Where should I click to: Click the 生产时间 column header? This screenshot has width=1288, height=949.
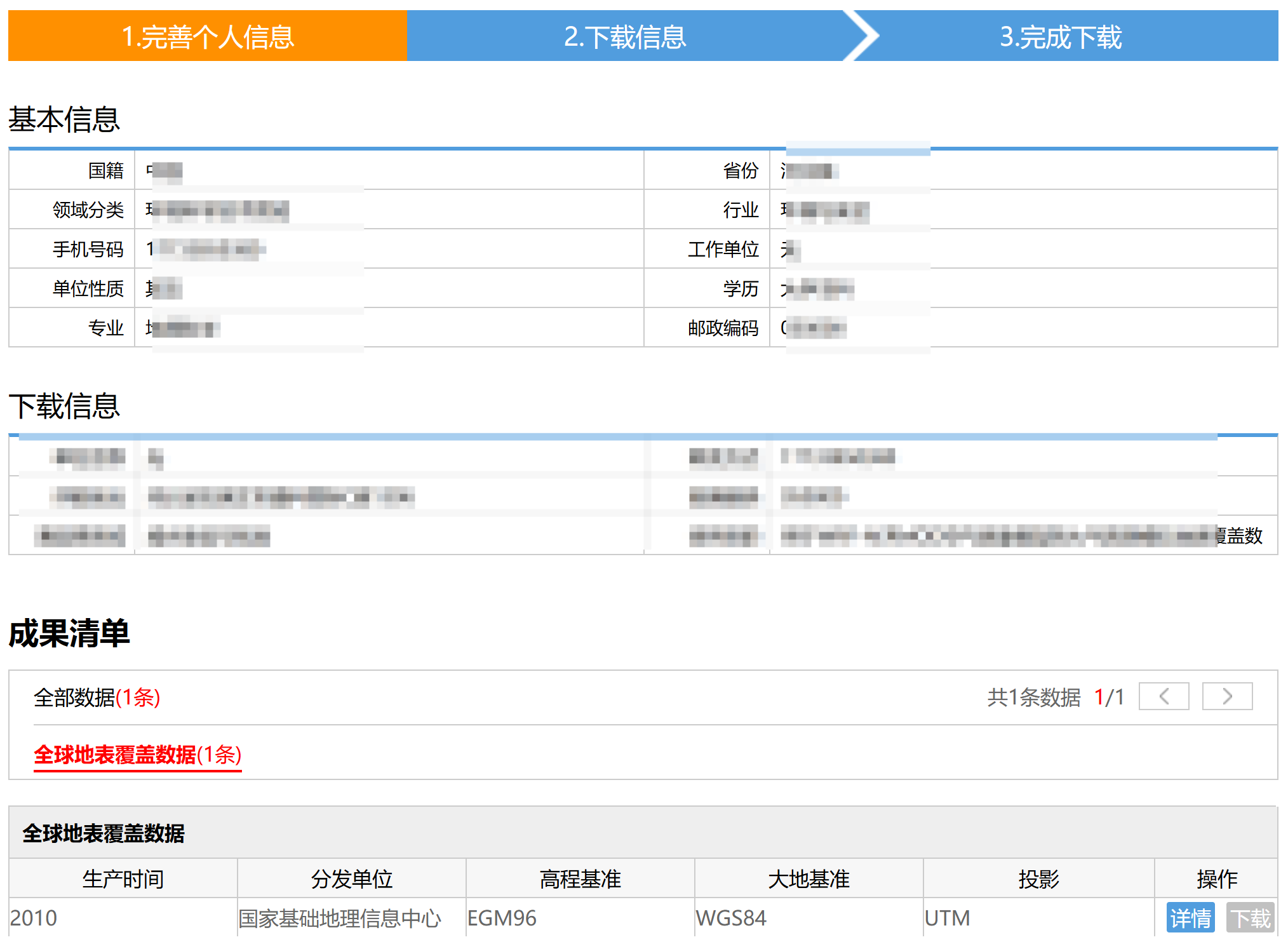(x=123, y=879)
